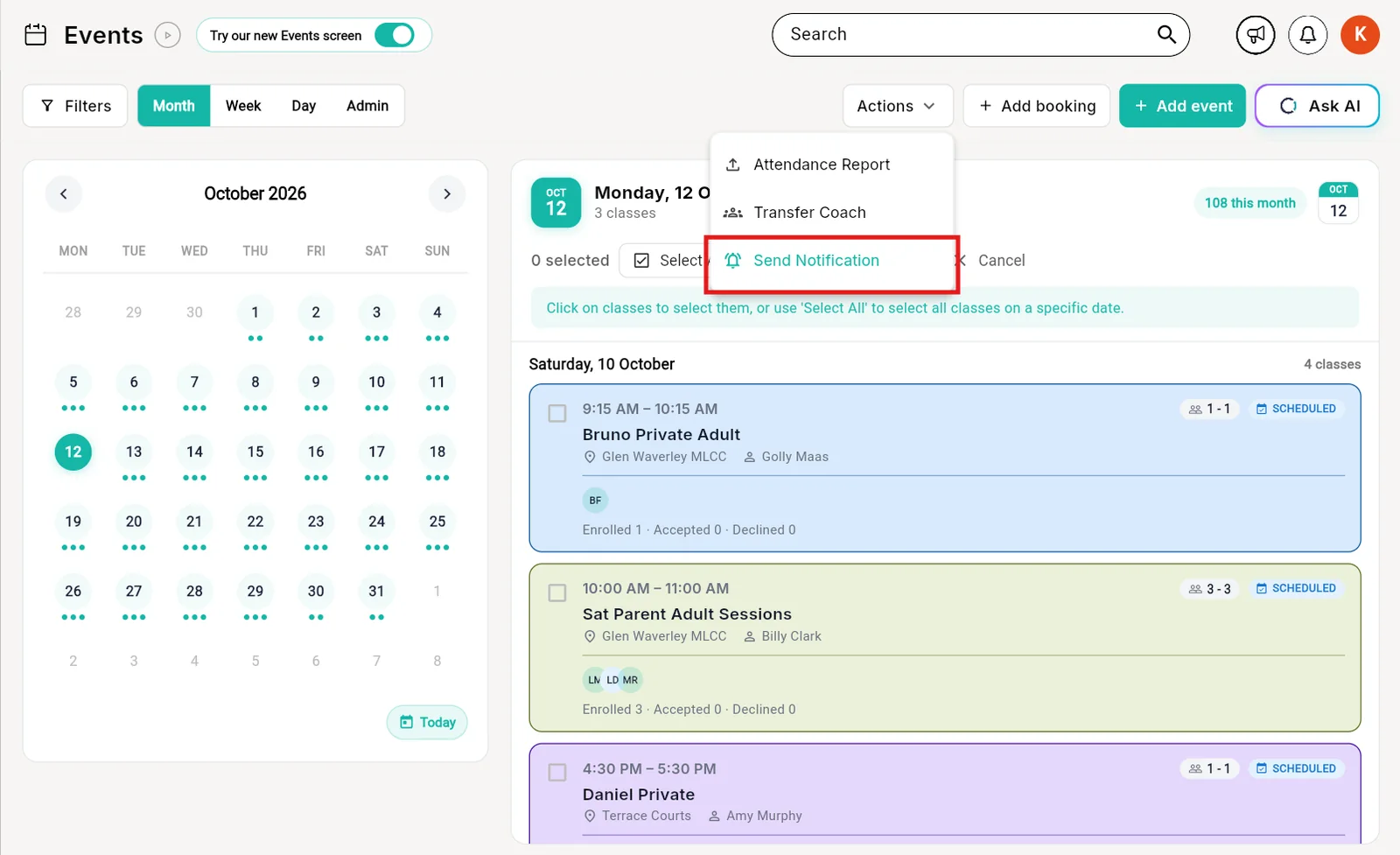Collapse the Actions dropdown
The image size is (1400, 855).
click(x=898, y=106)
